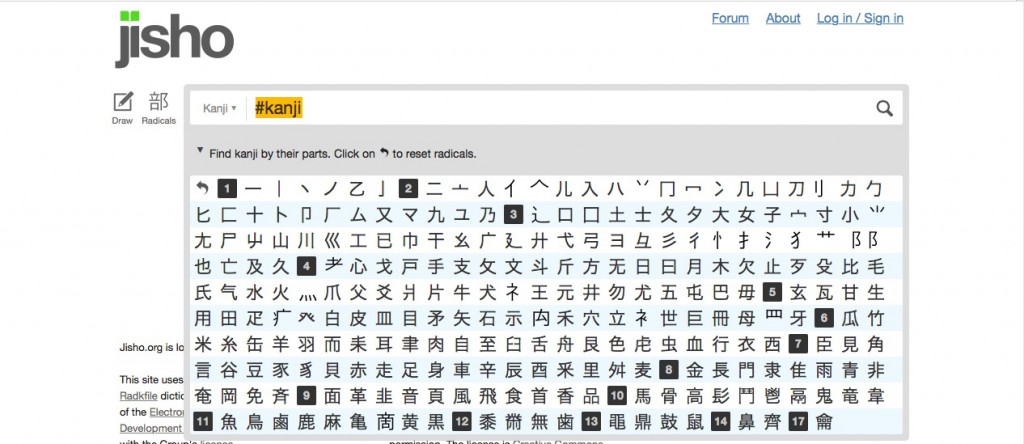Toggle the Radicals input panel icon
The height and width of the screenshot is (444, 1024).
click(x=158, y=107)
